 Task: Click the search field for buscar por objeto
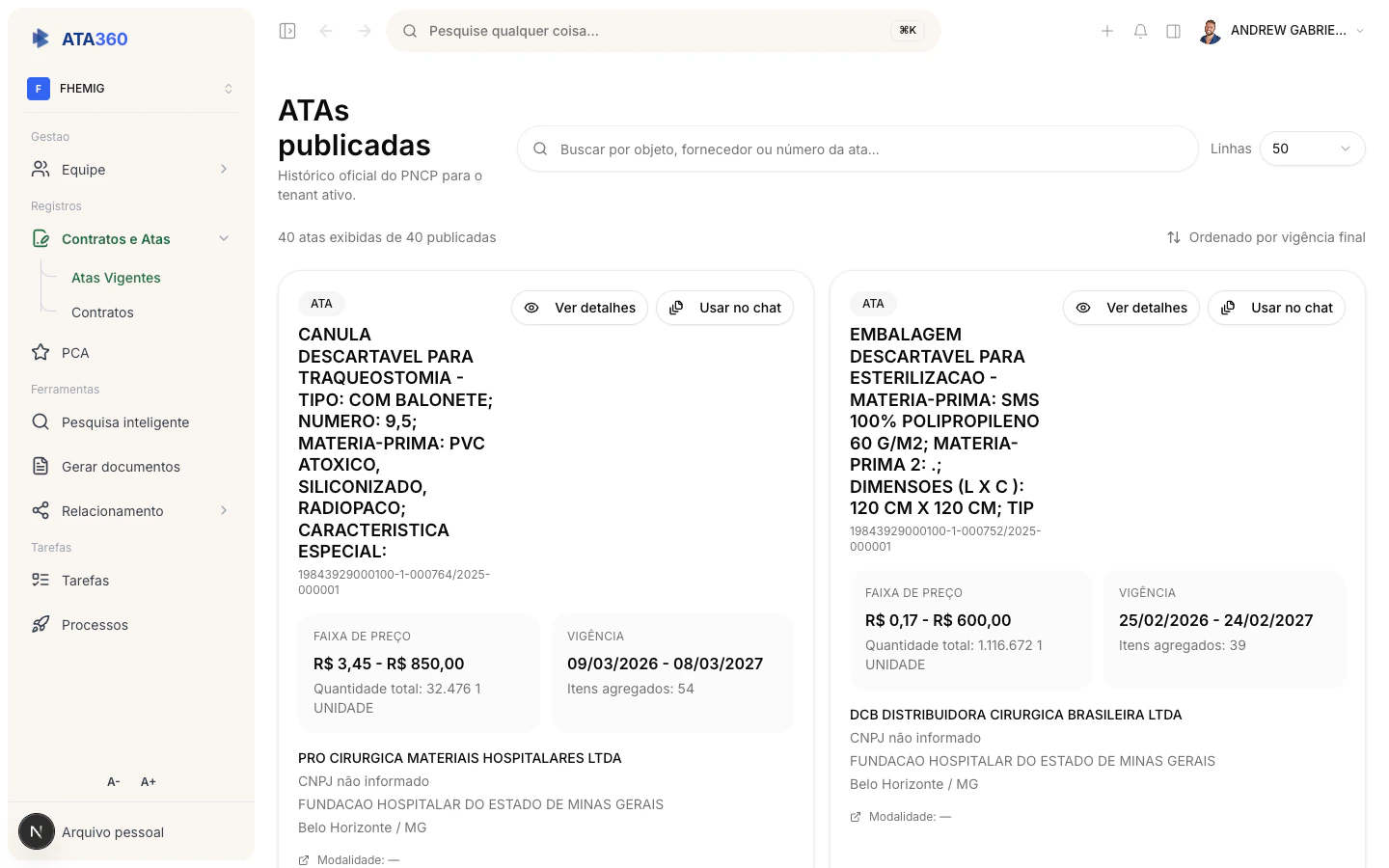857,148
